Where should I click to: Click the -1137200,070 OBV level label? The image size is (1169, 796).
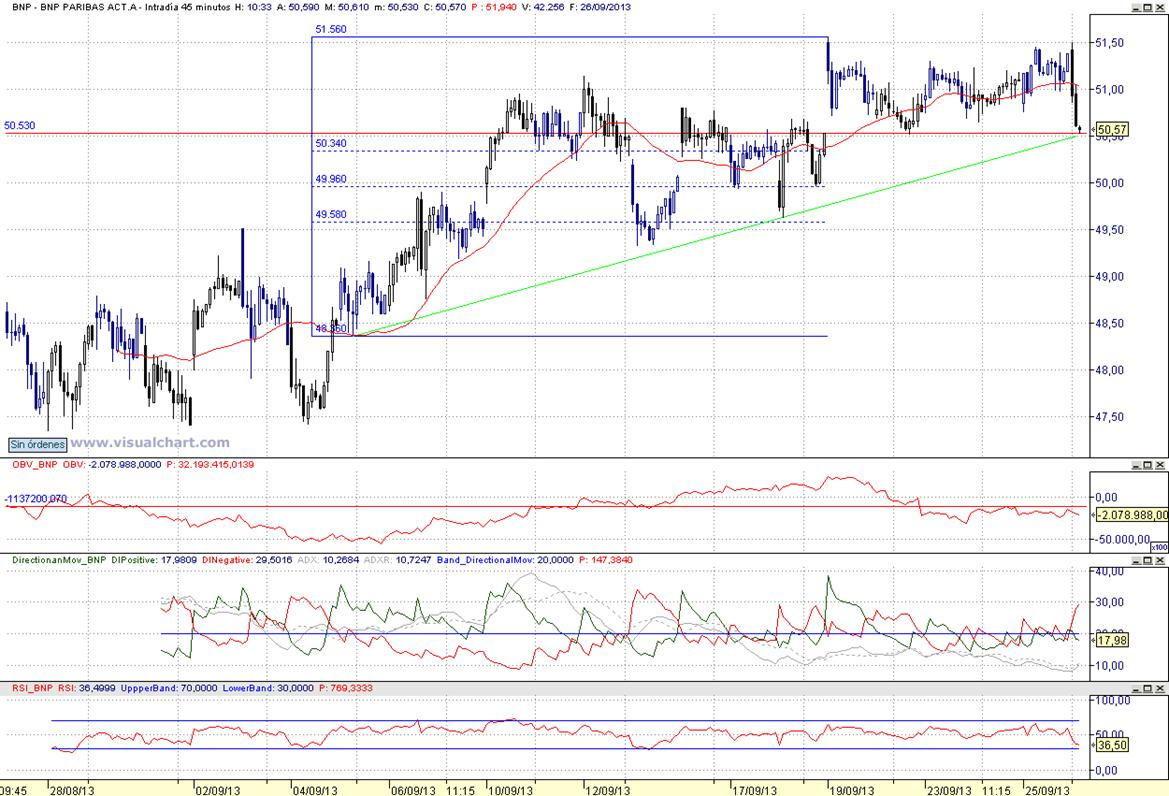click(35, 499)
